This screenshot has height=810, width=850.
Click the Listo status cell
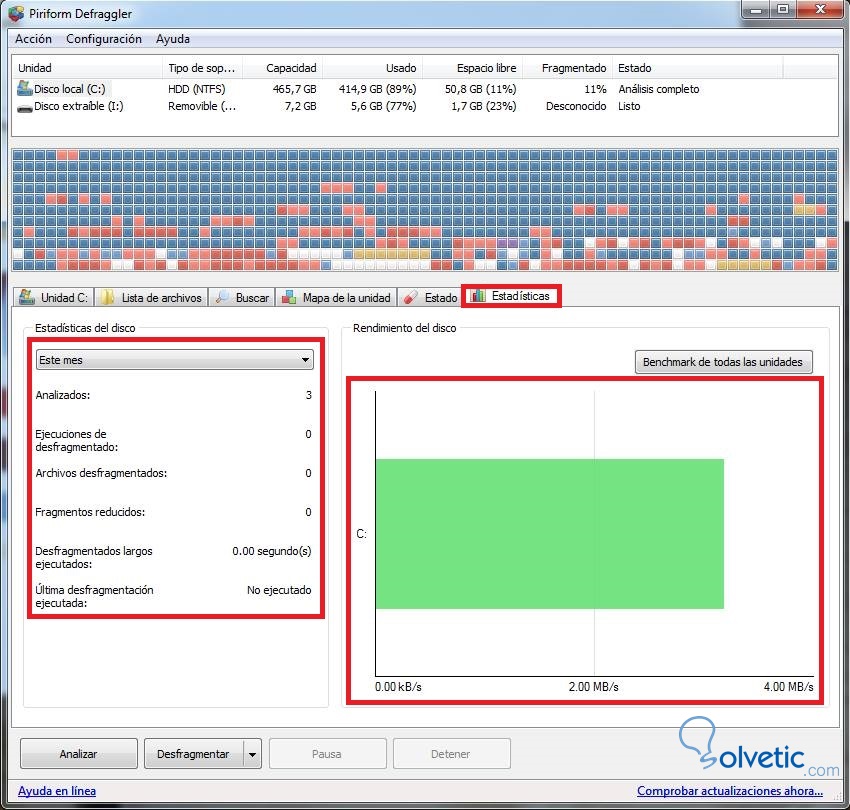(x=629, y=106)
